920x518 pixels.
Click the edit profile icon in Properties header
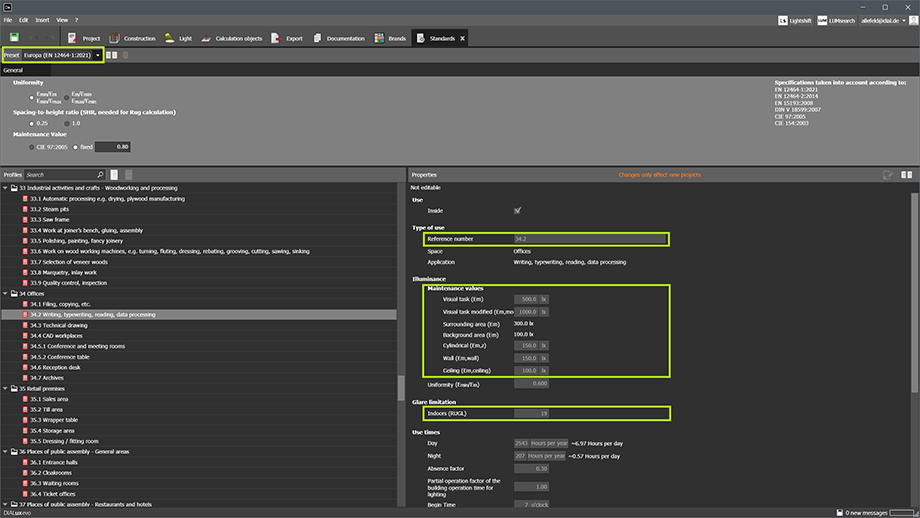[887, 175]
